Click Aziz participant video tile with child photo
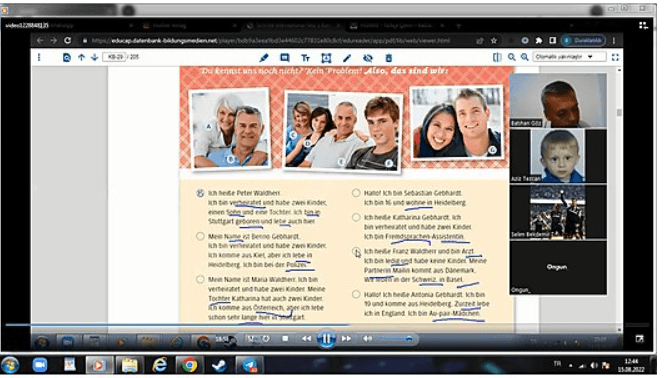Image resolution: width=664 pixels, height=378 pixels. [x=558, y=156]
